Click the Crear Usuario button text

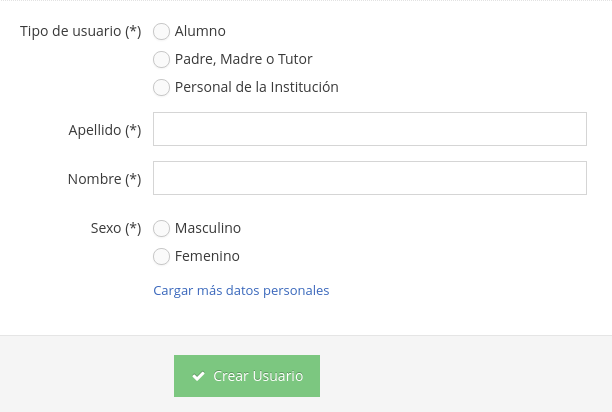(258, 376)
